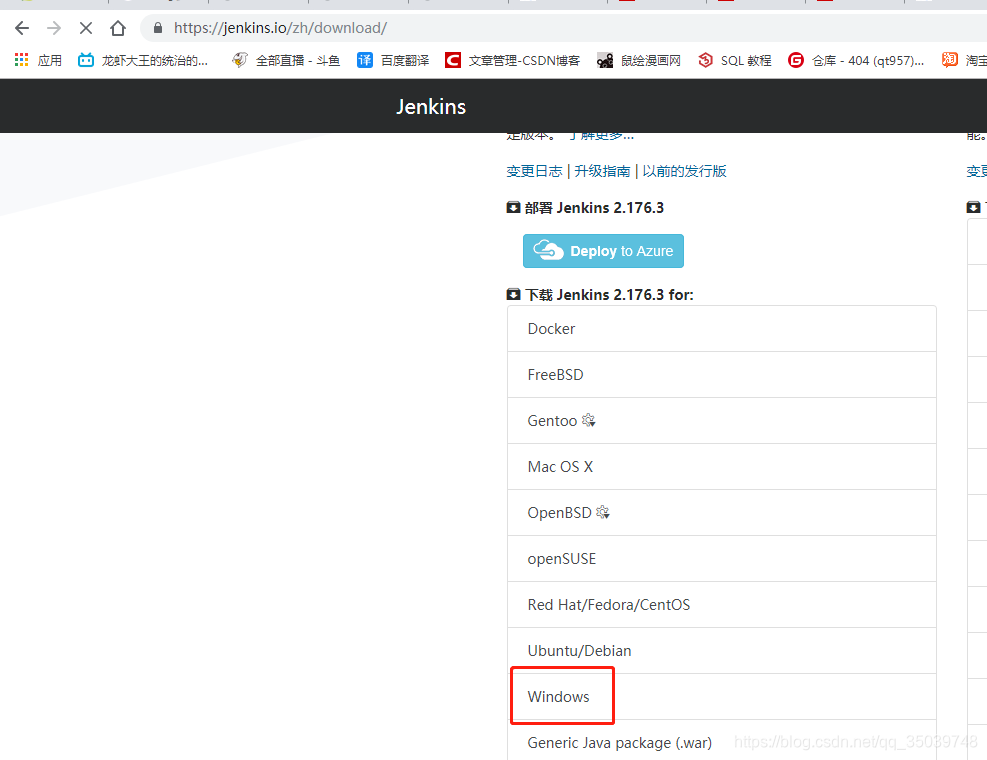
Task: Select the Generic Java package (.war) option
Action: tap(722, 742)
